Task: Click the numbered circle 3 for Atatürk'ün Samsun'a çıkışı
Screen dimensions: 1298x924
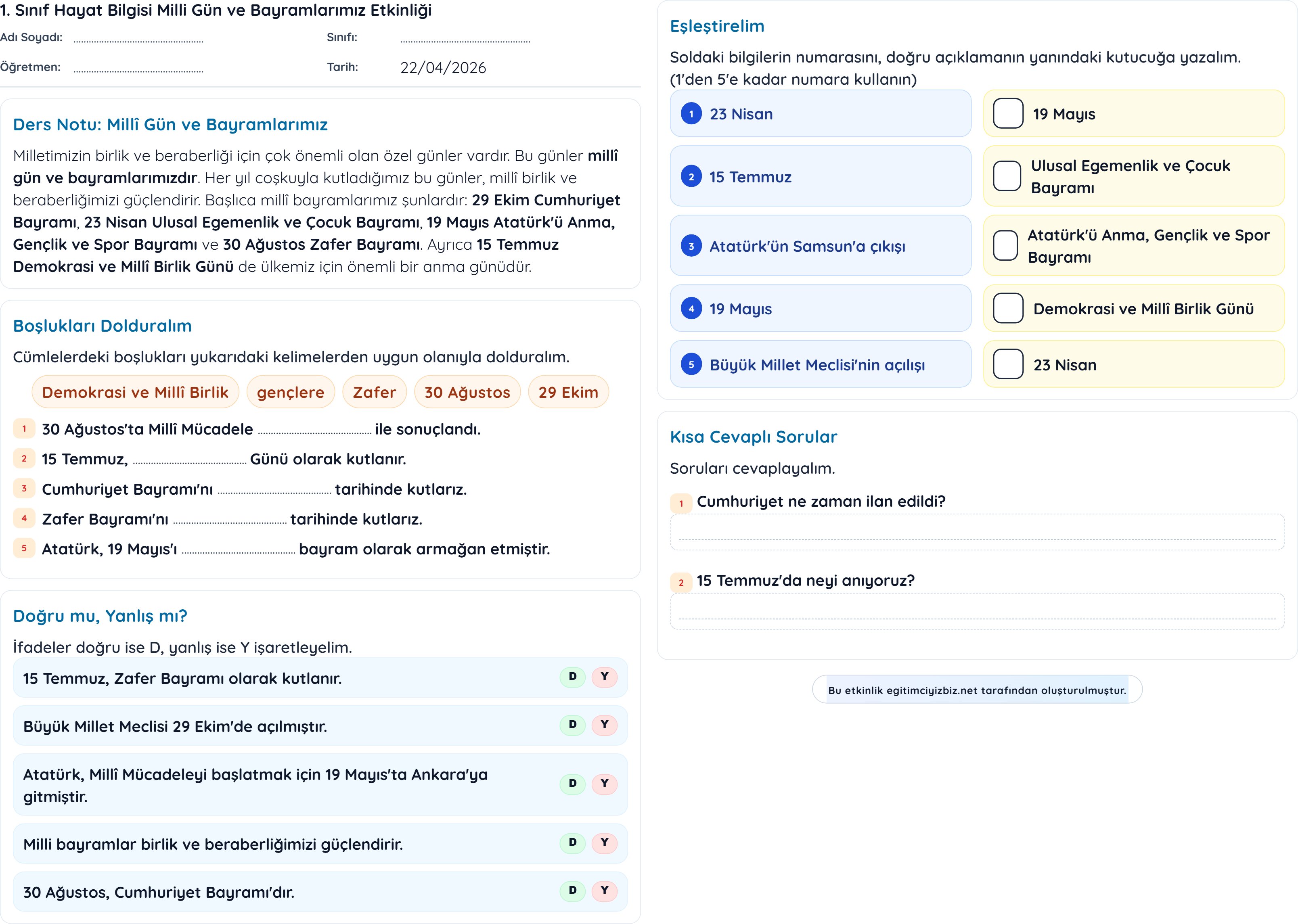Action: coord(691,246)
